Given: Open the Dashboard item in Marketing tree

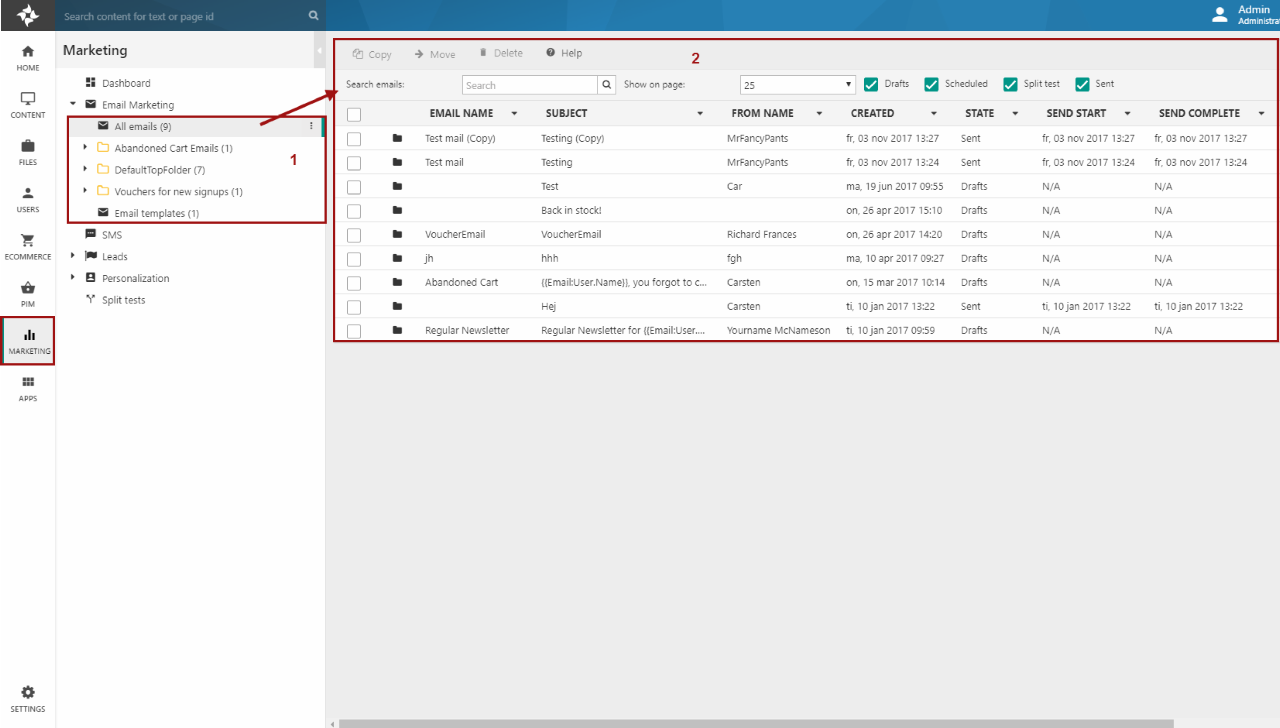Looking at the screenshot, I should pos(125,83).
